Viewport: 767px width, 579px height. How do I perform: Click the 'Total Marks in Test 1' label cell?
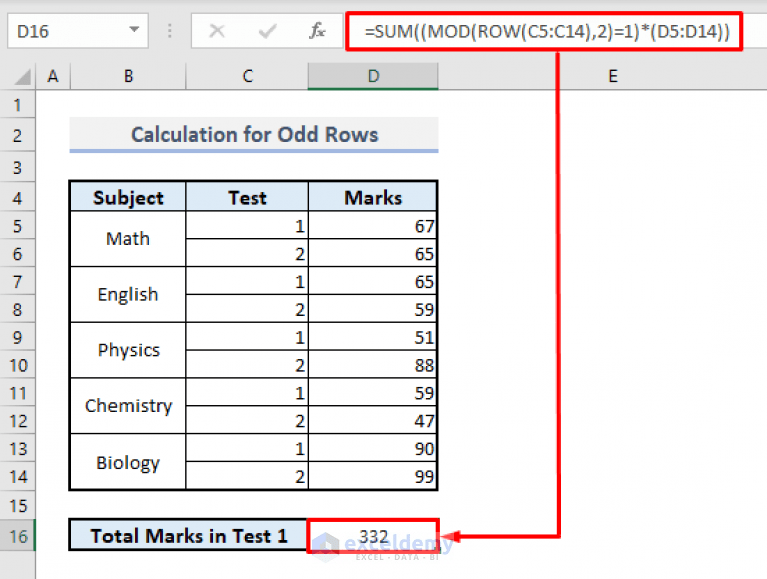click(x=189, y=536)
